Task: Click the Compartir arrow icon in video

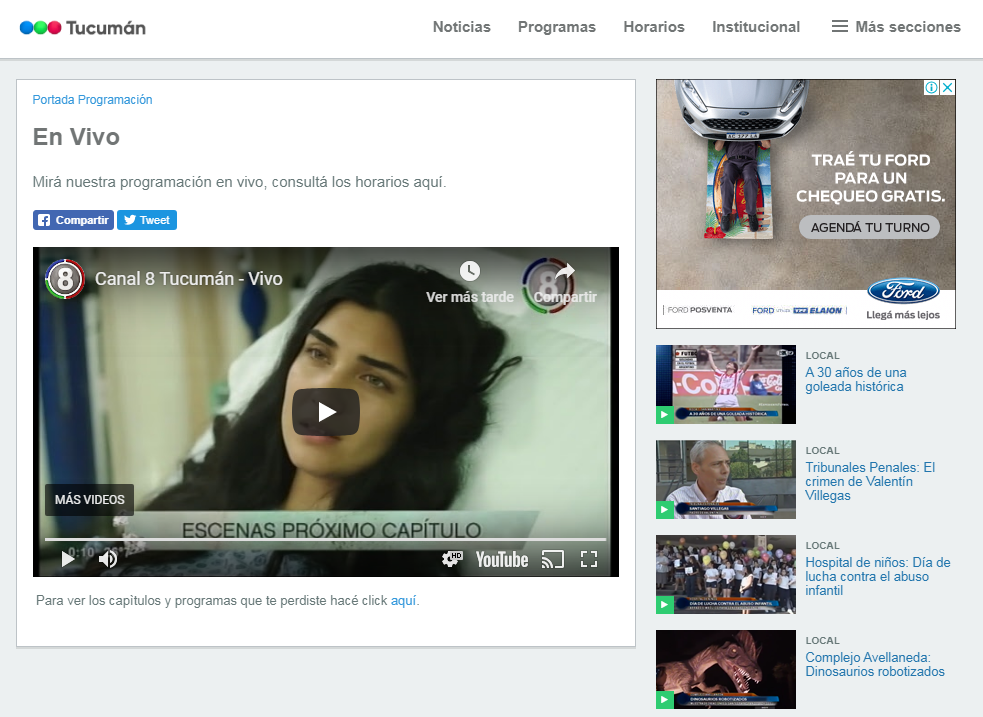Action: coord(565,271)
